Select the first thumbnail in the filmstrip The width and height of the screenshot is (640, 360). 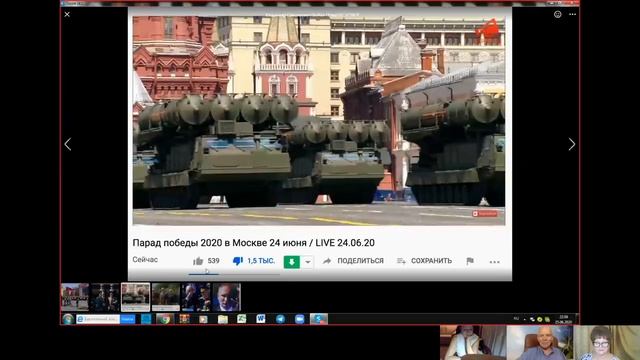75,297
